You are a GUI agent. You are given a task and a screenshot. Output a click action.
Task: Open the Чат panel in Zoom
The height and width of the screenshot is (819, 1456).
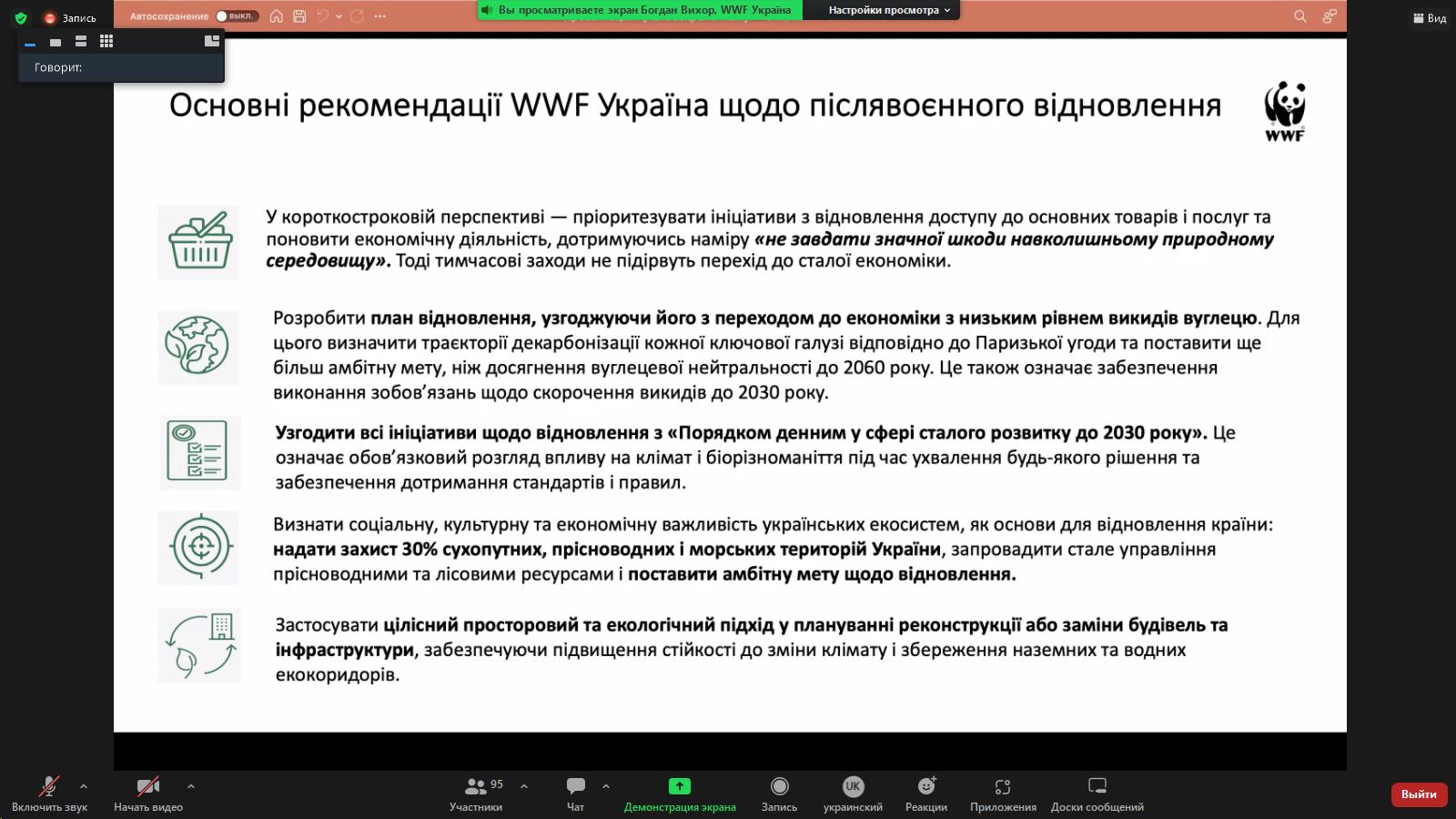coord(575,792)
